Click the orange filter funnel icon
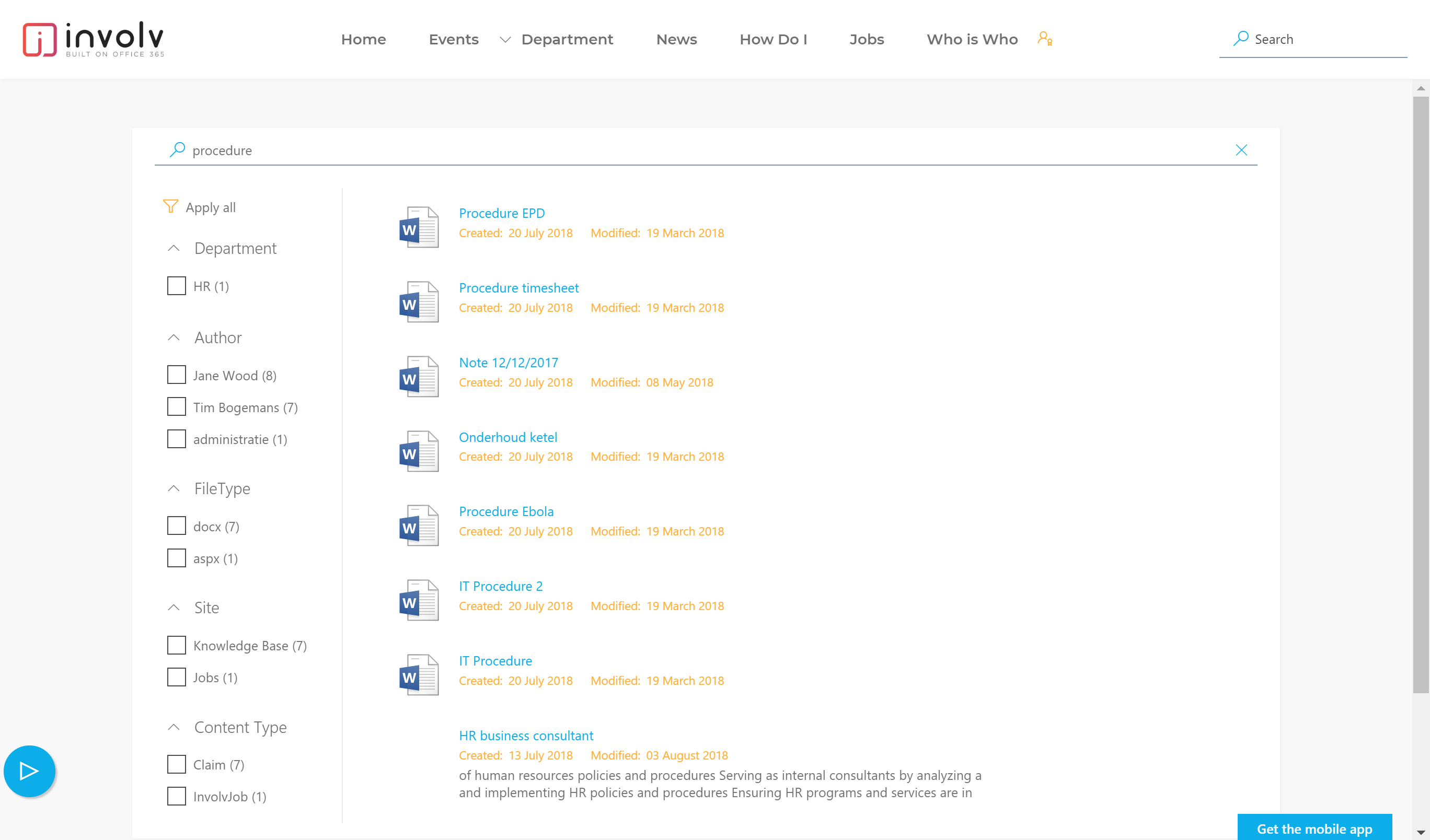The height and width of the screenshot is (840, 1430). [171, 206]
